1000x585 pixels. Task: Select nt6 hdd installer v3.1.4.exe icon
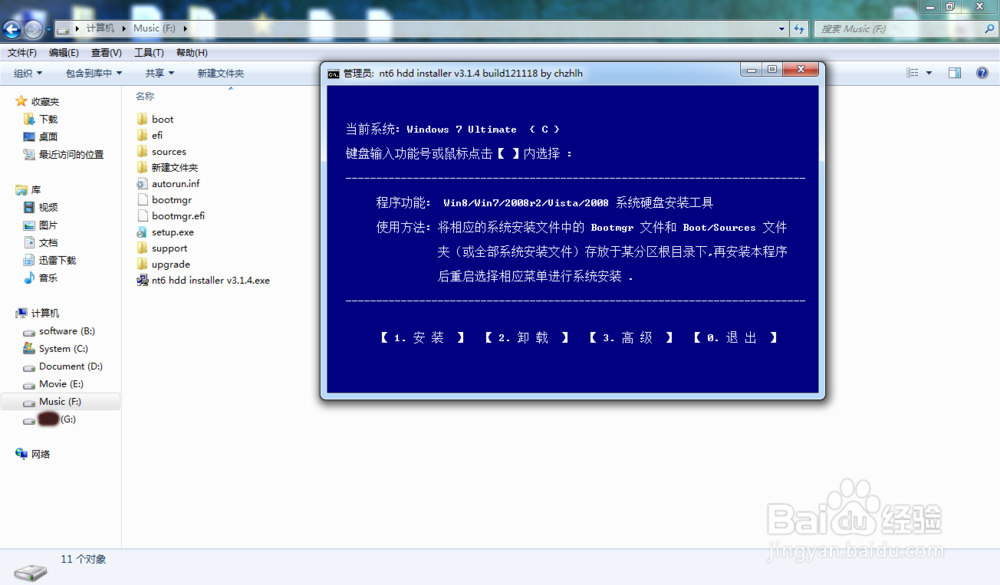pos(142,280)
